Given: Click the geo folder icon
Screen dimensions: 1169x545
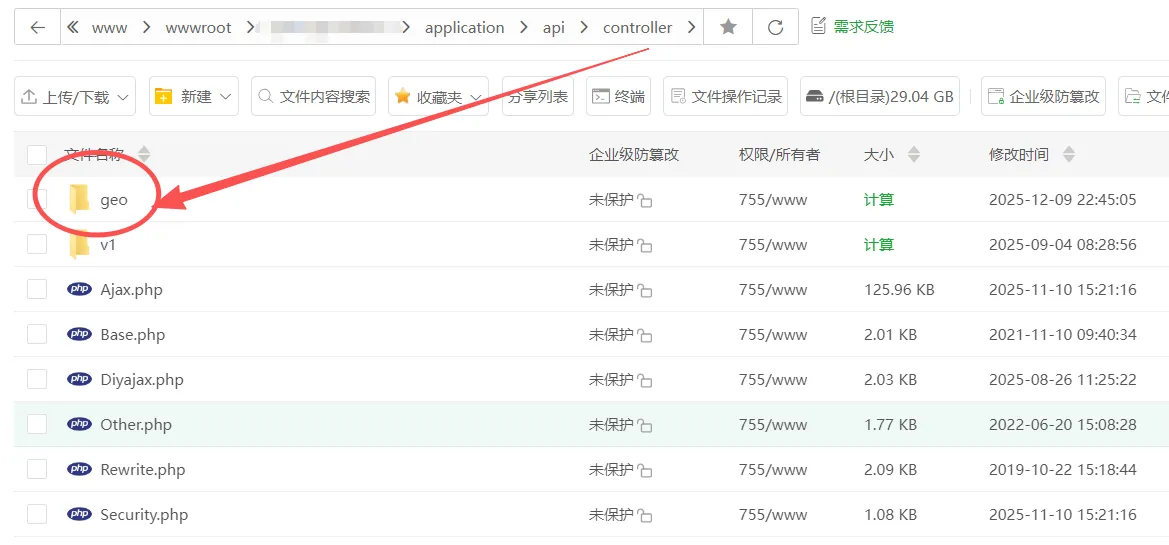Looking at the screenshot, I should (79, 200).
